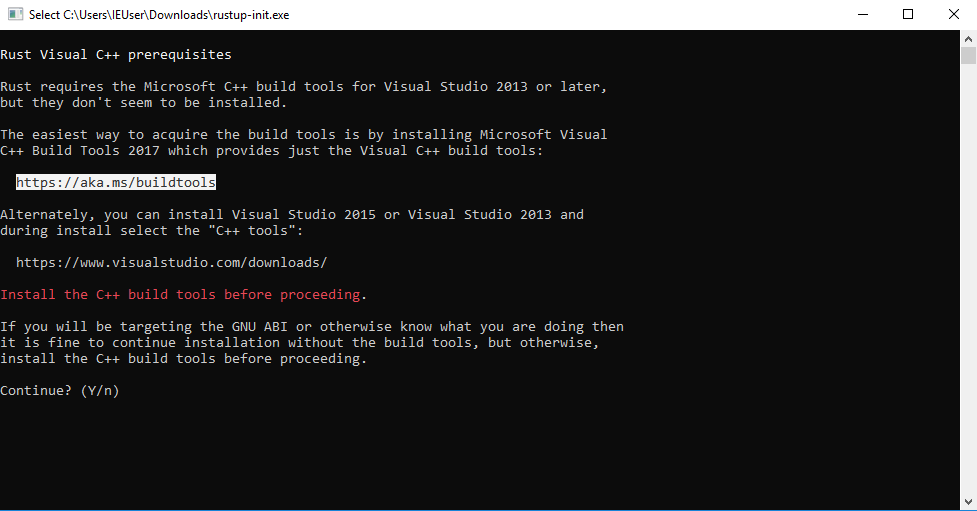Close the rustup-init.exe console window
Image resolution: width=977 pixels, height=511 pixels.
pyautogui.click(x=953, y=14)
